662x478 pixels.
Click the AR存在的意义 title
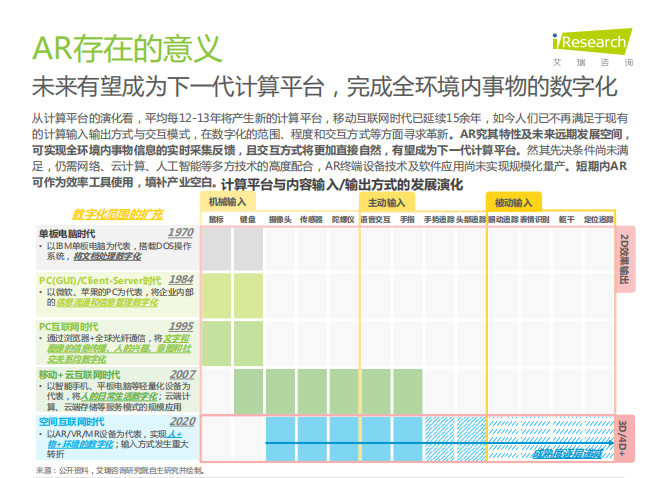coord(127,49)
